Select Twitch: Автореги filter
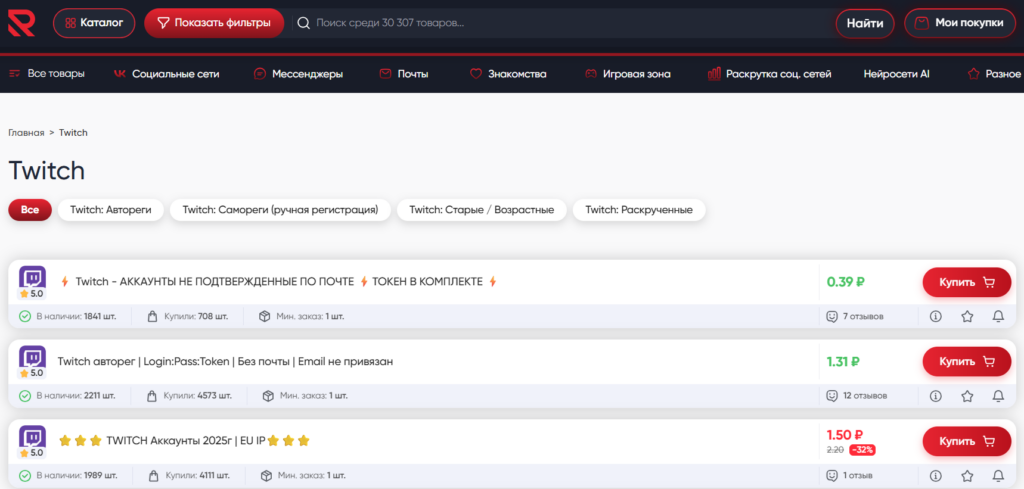Screen dimensions: 1024x489 (x=111, y=210)
